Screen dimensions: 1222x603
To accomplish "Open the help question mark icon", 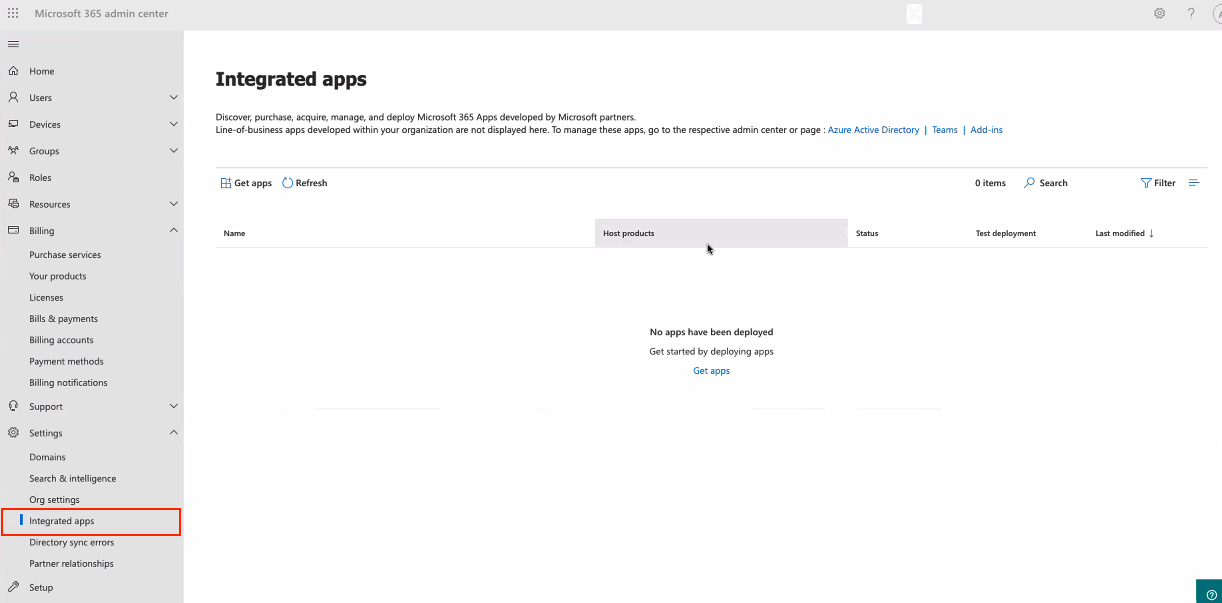I will [x=1191, y=13].
